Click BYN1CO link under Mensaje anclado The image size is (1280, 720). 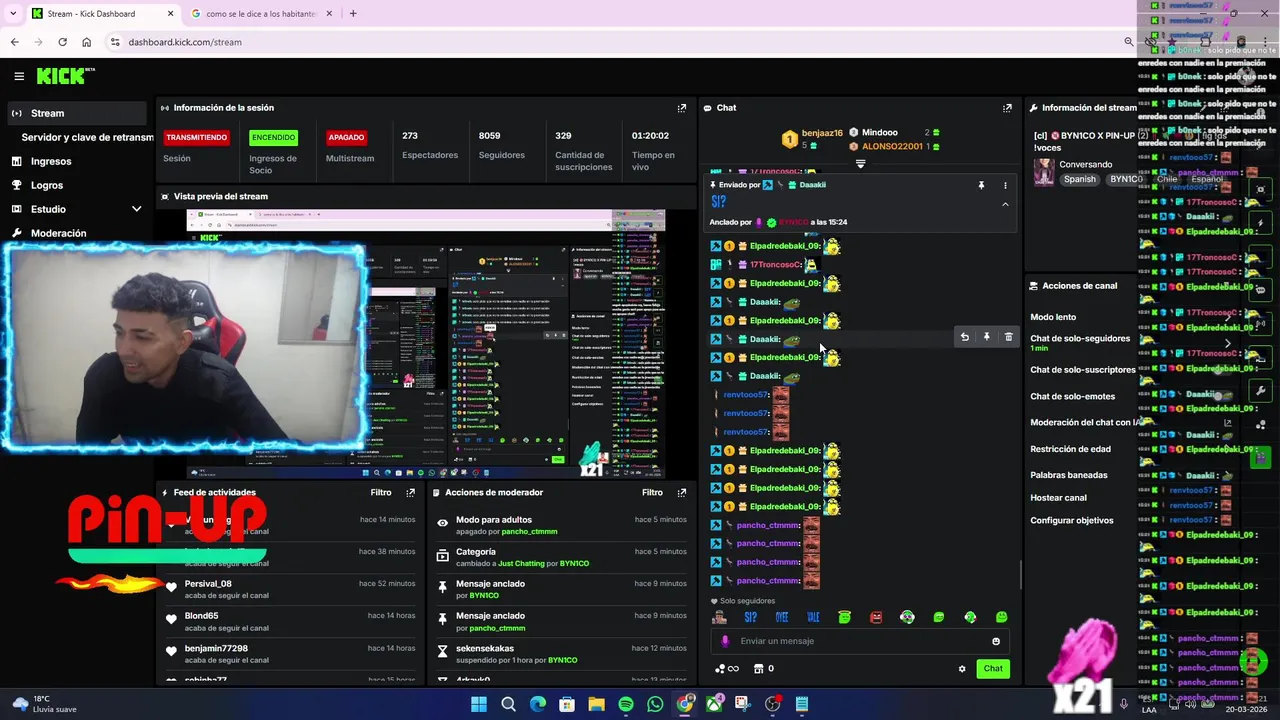[484, 596]
